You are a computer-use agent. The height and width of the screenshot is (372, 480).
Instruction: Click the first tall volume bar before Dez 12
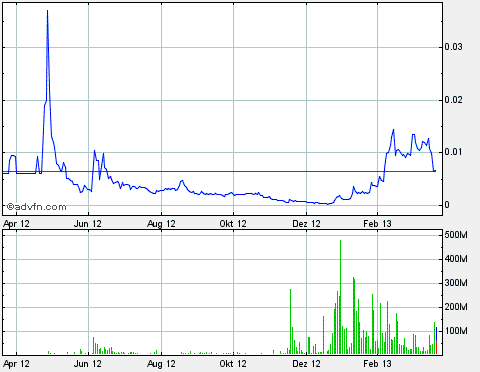[x=290, y=321]
